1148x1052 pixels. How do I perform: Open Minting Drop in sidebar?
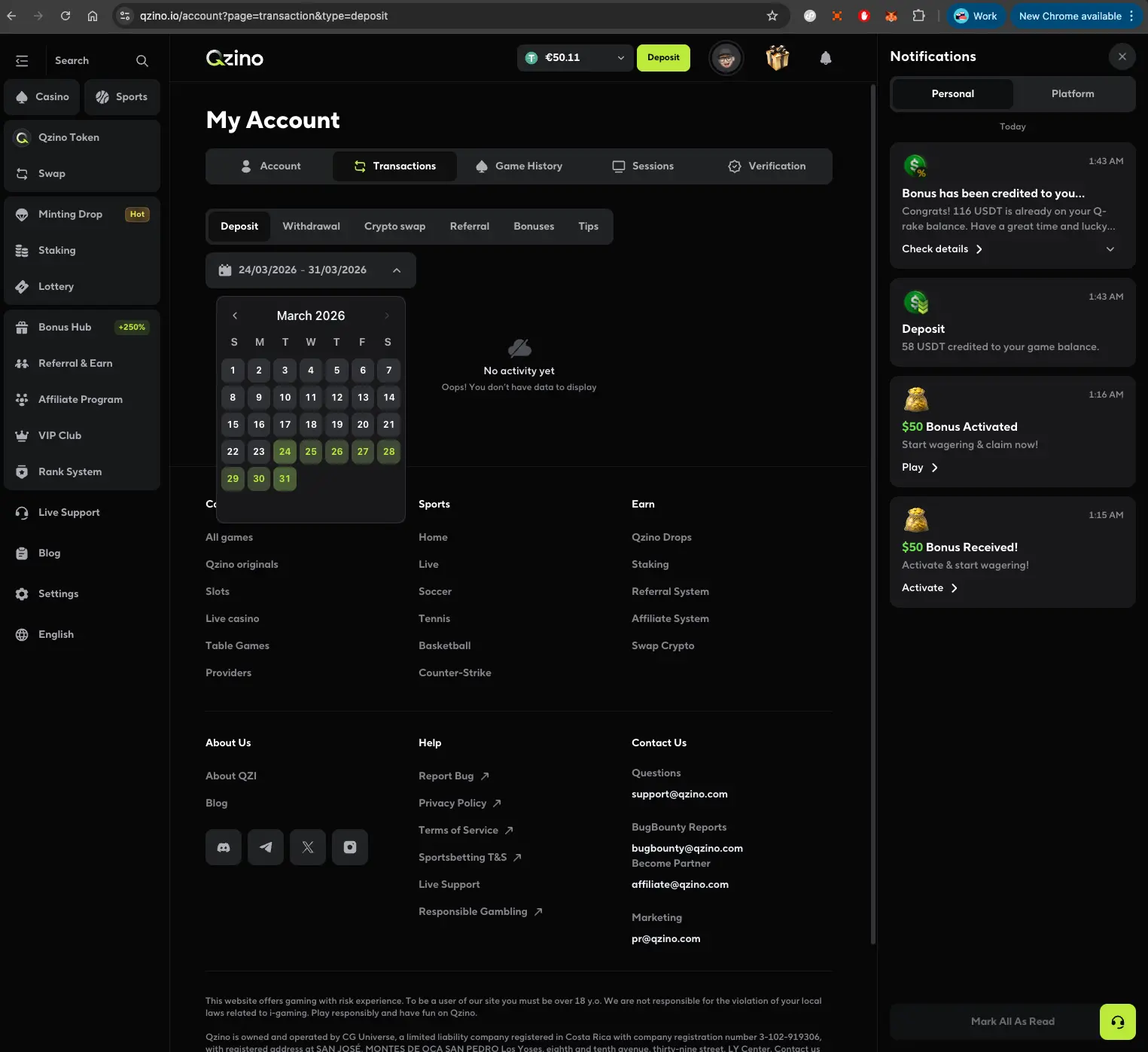[82, 215]
